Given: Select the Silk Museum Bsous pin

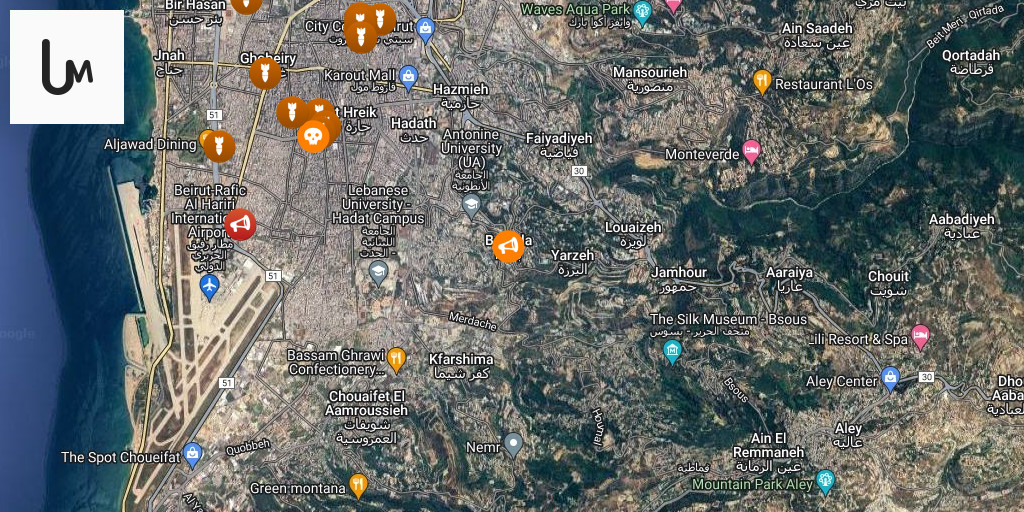Looking at the screenshot, I should [x=672, y=352].
